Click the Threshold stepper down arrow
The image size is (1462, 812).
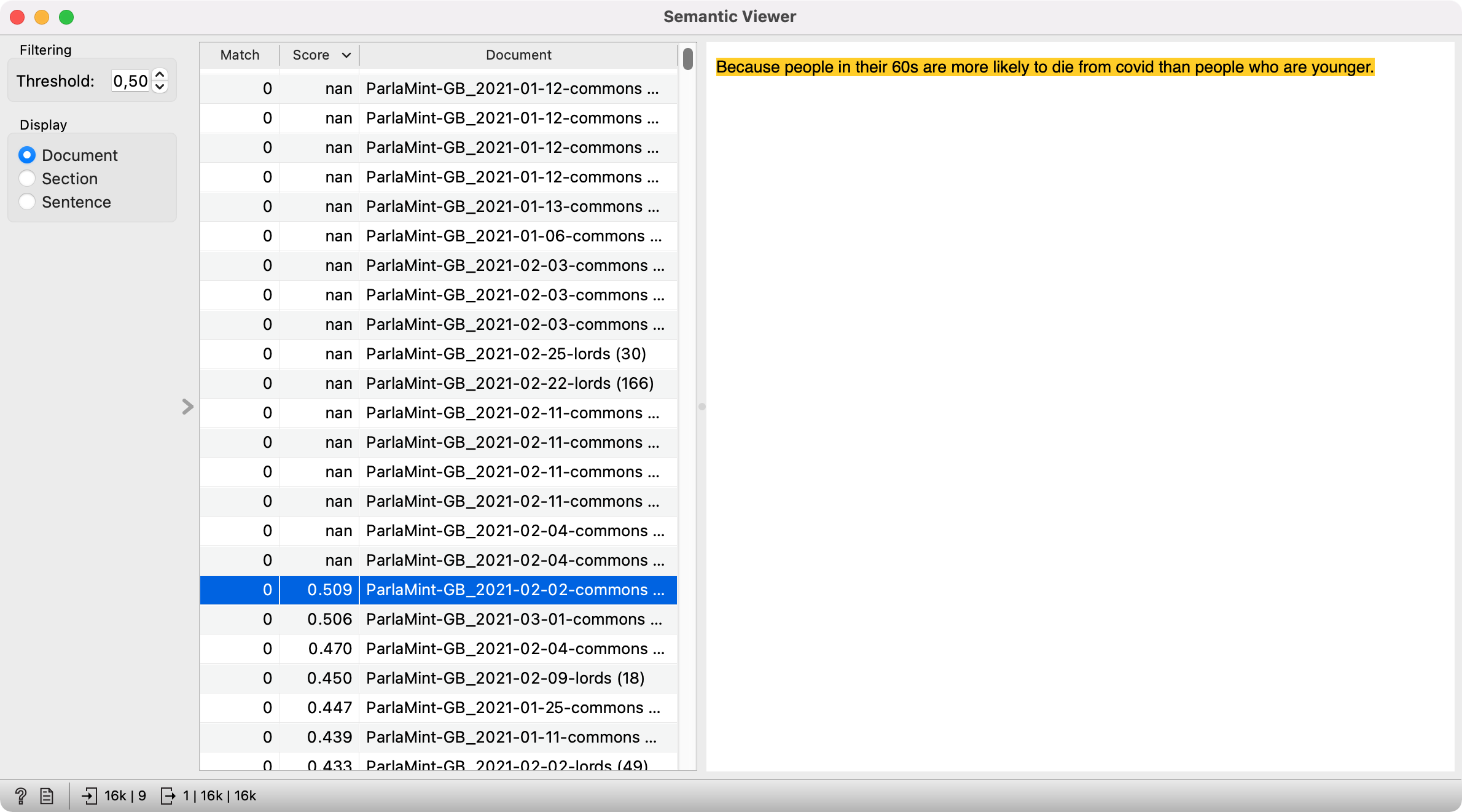158,87
